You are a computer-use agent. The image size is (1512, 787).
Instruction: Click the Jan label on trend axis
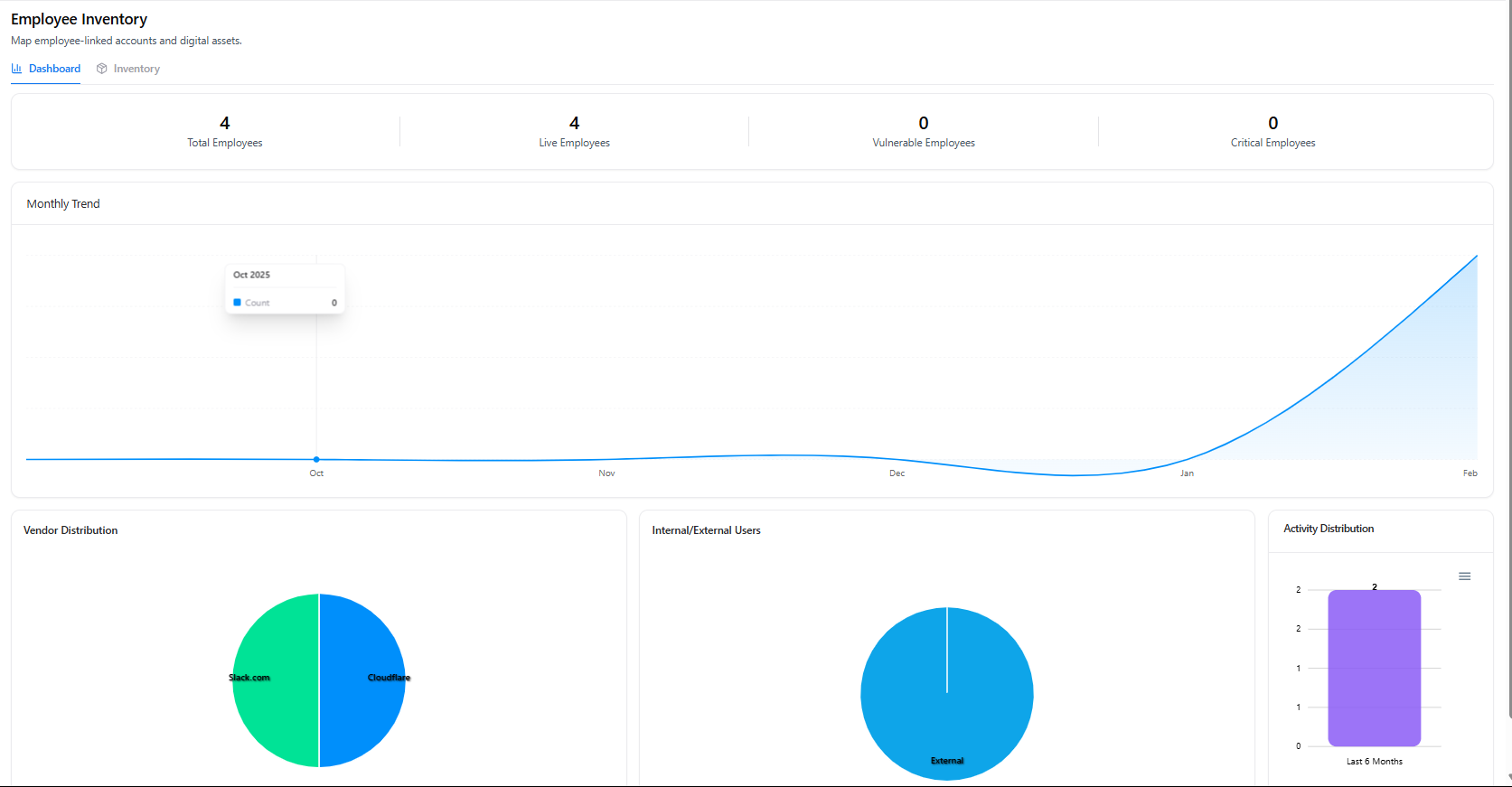[1187, 473]
